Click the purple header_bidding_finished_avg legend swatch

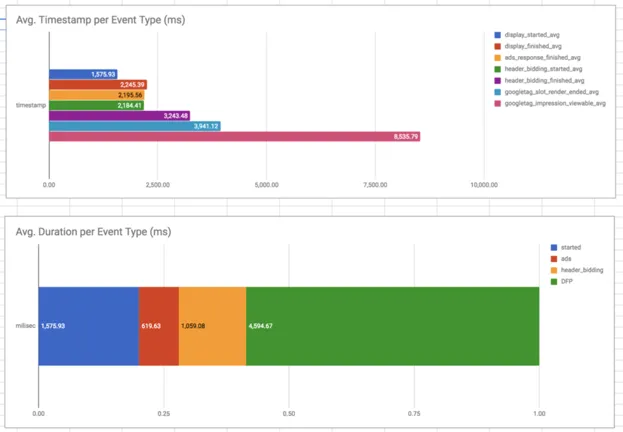[498, 81]
